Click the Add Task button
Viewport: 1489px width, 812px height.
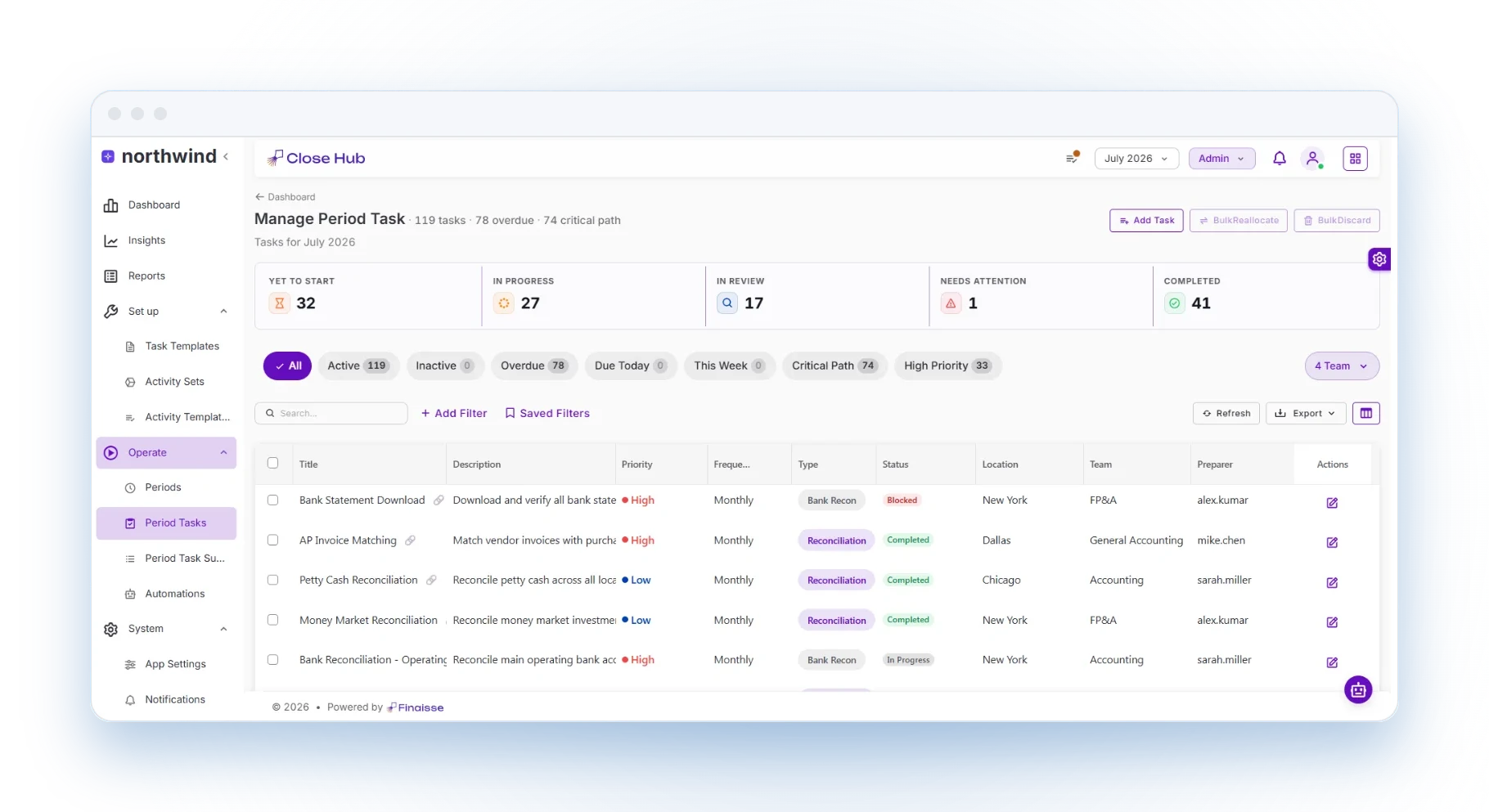[x=1146, y=221]
